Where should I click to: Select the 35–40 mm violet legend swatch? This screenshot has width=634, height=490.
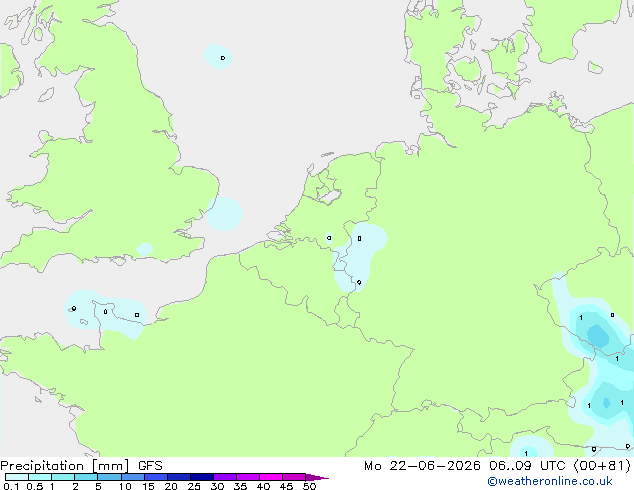tap(247, 477)
